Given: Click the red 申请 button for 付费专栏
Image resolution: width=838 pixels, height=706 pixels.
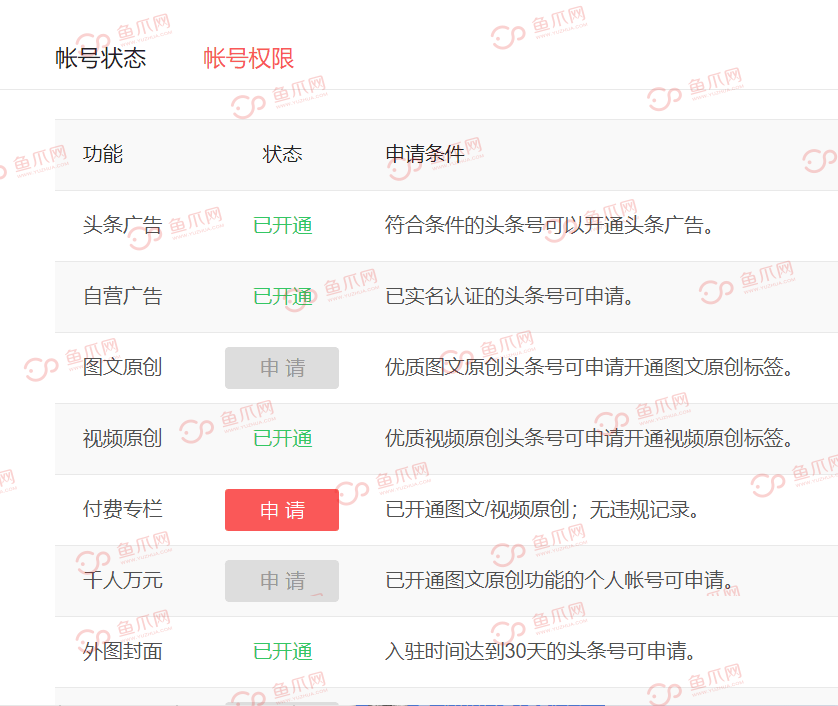Looking at the screenshot, I should pyautogui.click(x=282, y=510).
